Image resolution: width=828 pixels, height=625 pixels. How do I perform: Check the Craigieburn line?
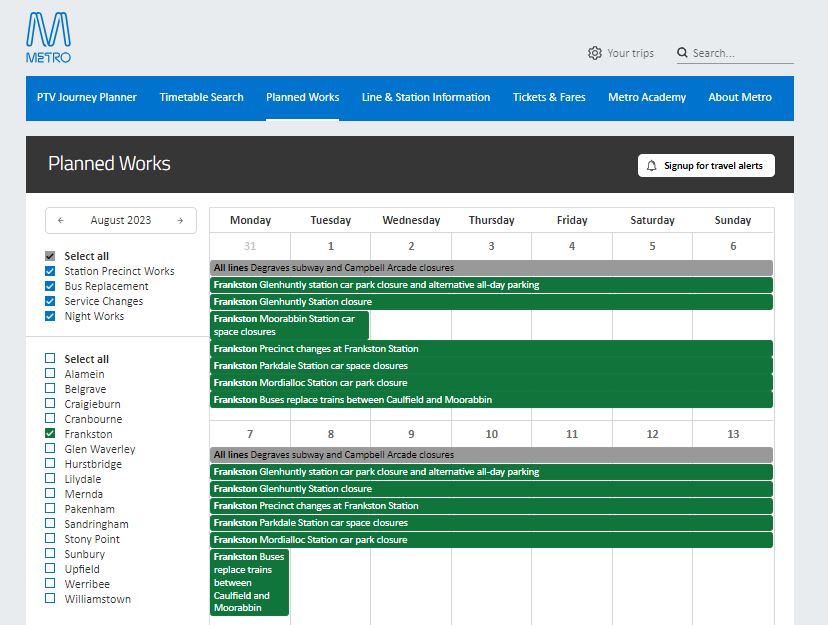(x=50, y=403)
